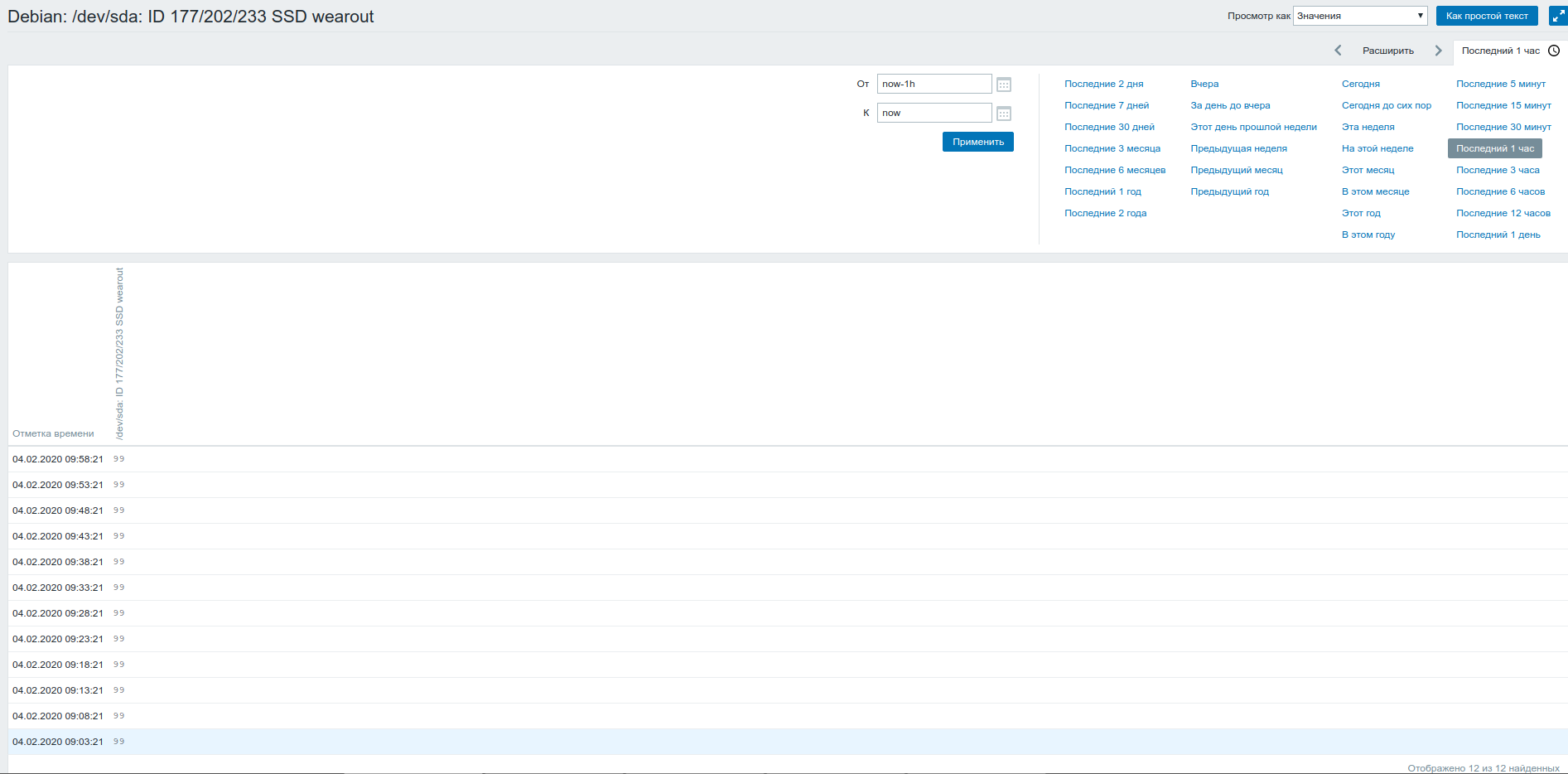Click Расширить to zoom out time range
Viewport: 1568px width, 774px height.
(1388, 51)
